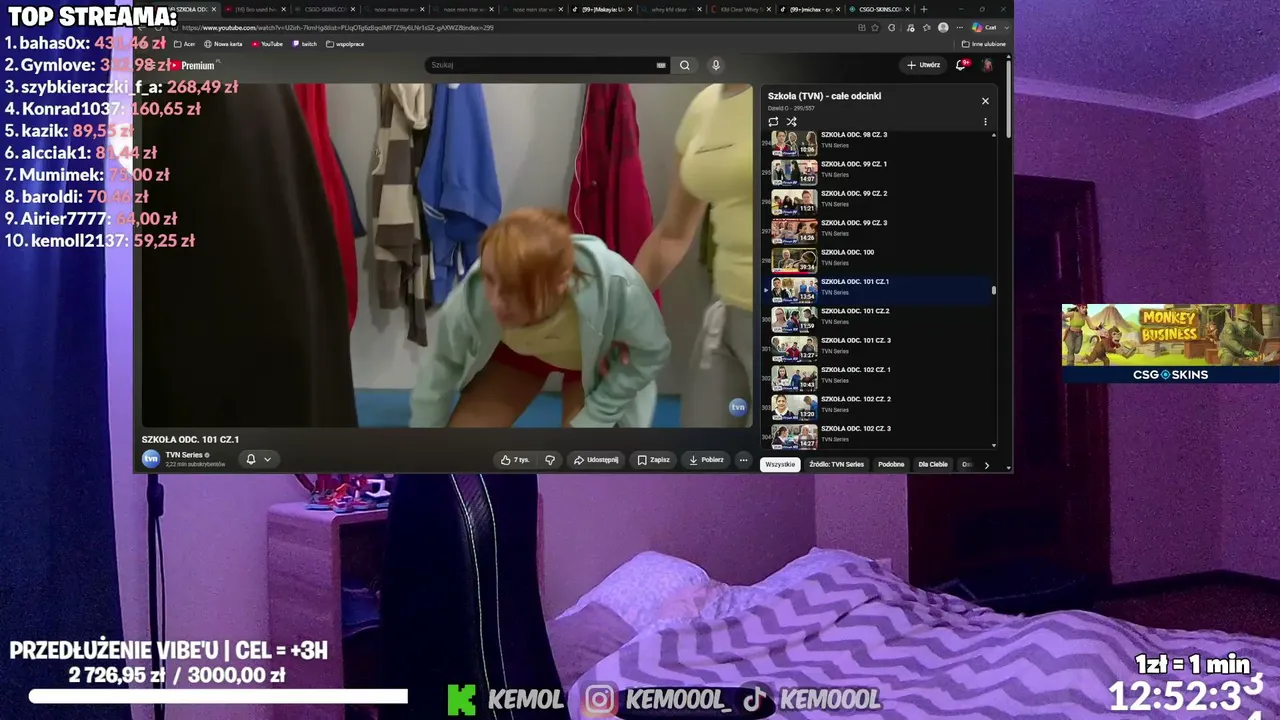Like the video with thumbs up
This screenshot has height=720, width=1280.
point(515,460)
